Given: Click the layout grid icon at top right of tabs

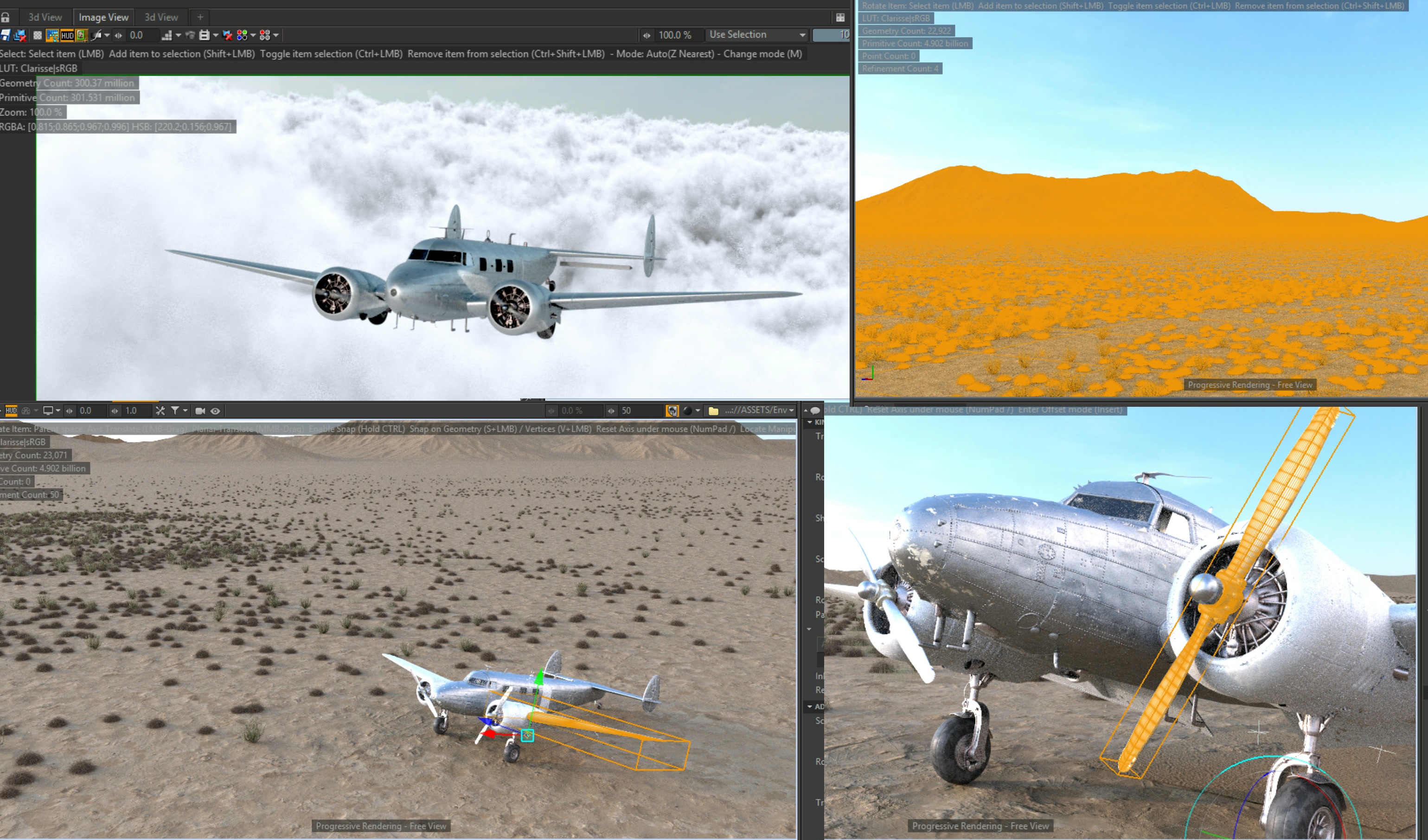Looking at the screenshot, I should [x=840, y=18].
